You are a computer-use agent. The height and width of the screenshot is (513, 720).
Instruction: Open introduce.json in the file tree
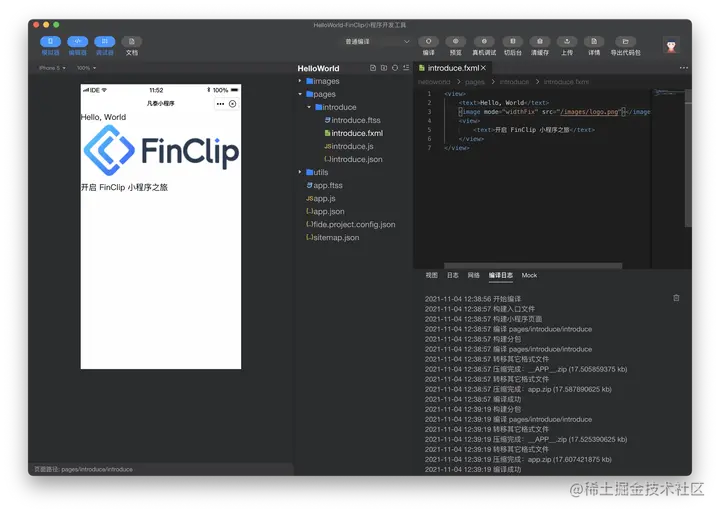(353, 159)
